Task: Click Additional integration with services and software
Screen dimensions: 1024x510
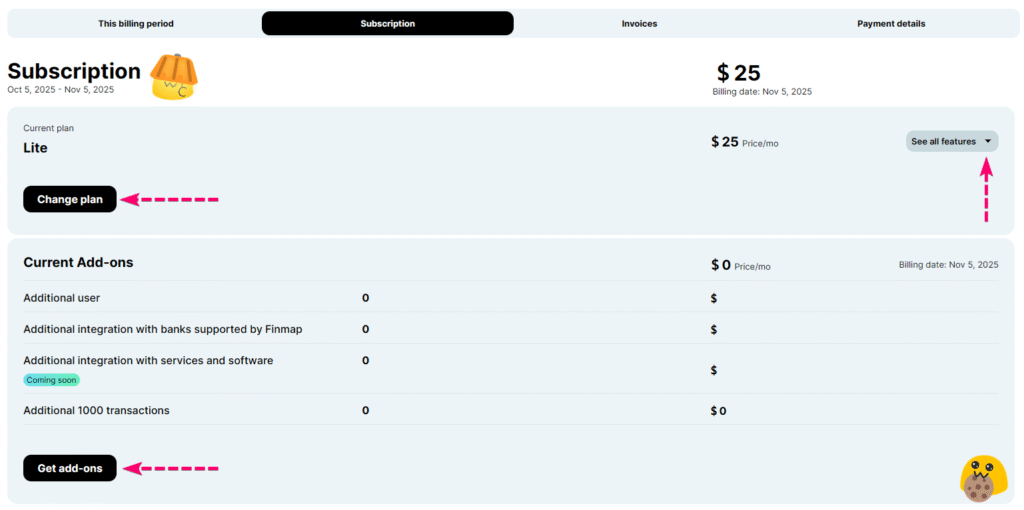Action: click(x=148, y=360)
